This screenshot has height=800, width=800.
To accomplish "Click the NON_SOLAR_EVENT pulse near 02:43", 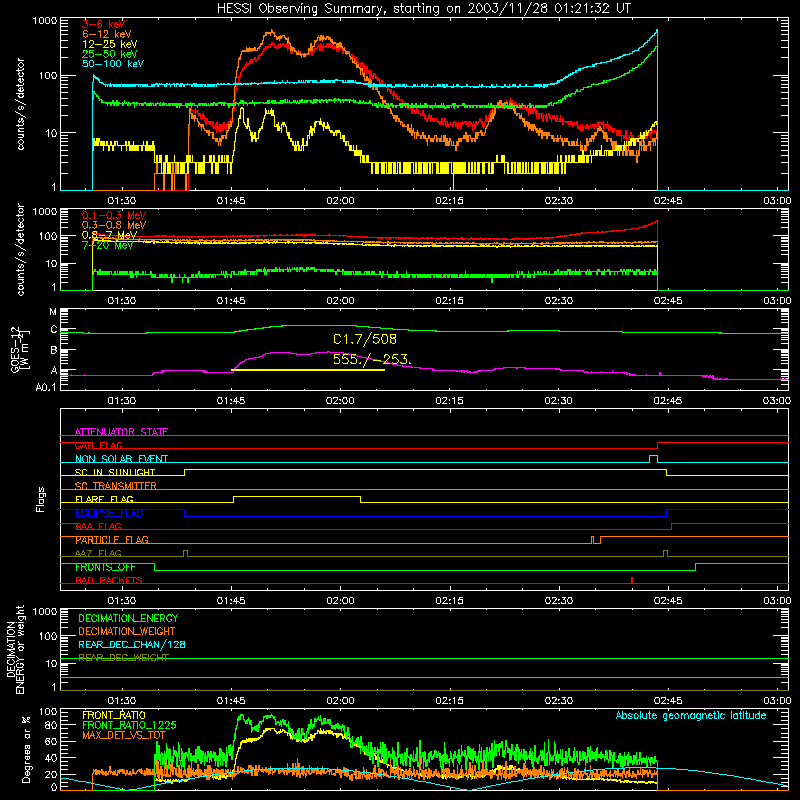I will [x=653, y=459].
